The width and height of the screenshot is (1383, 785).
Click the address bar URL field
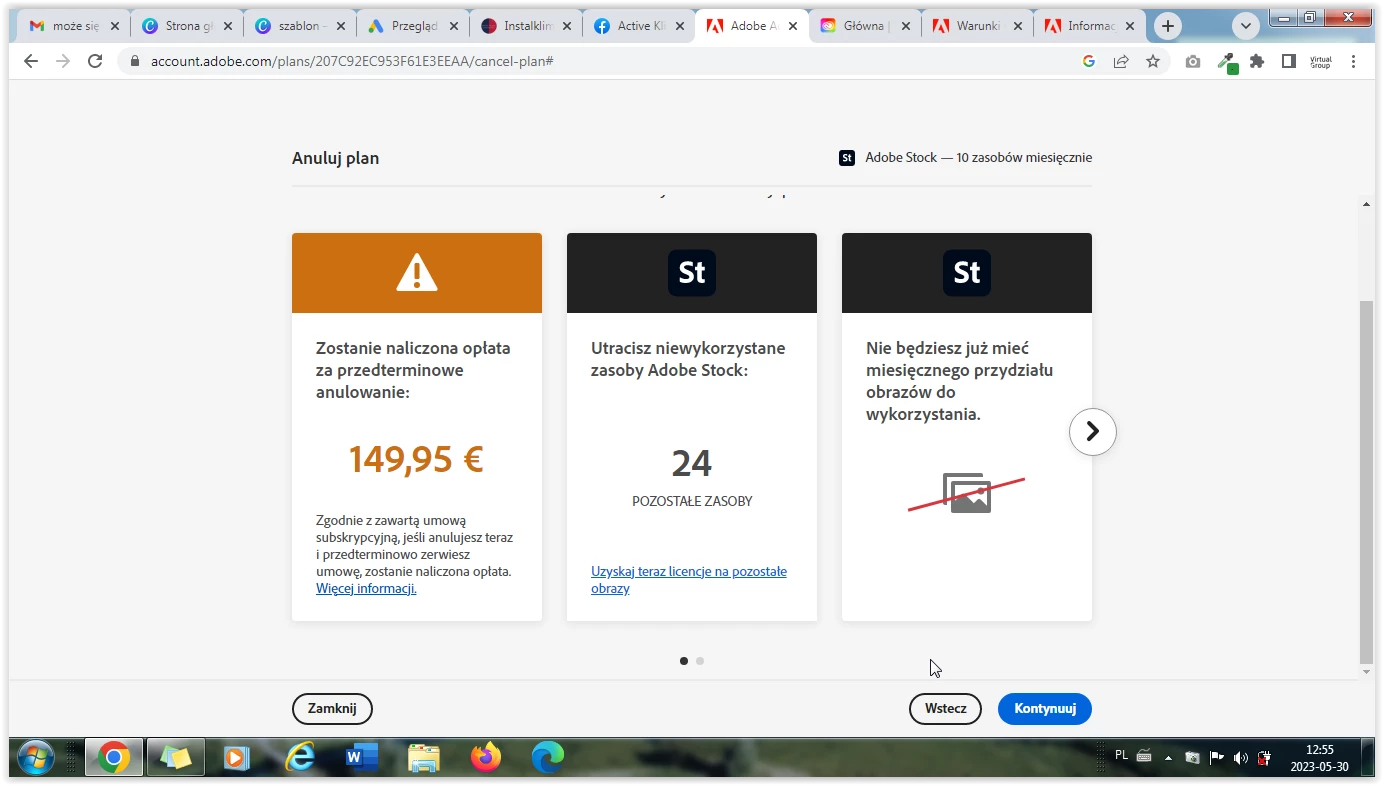click(600, 61)
